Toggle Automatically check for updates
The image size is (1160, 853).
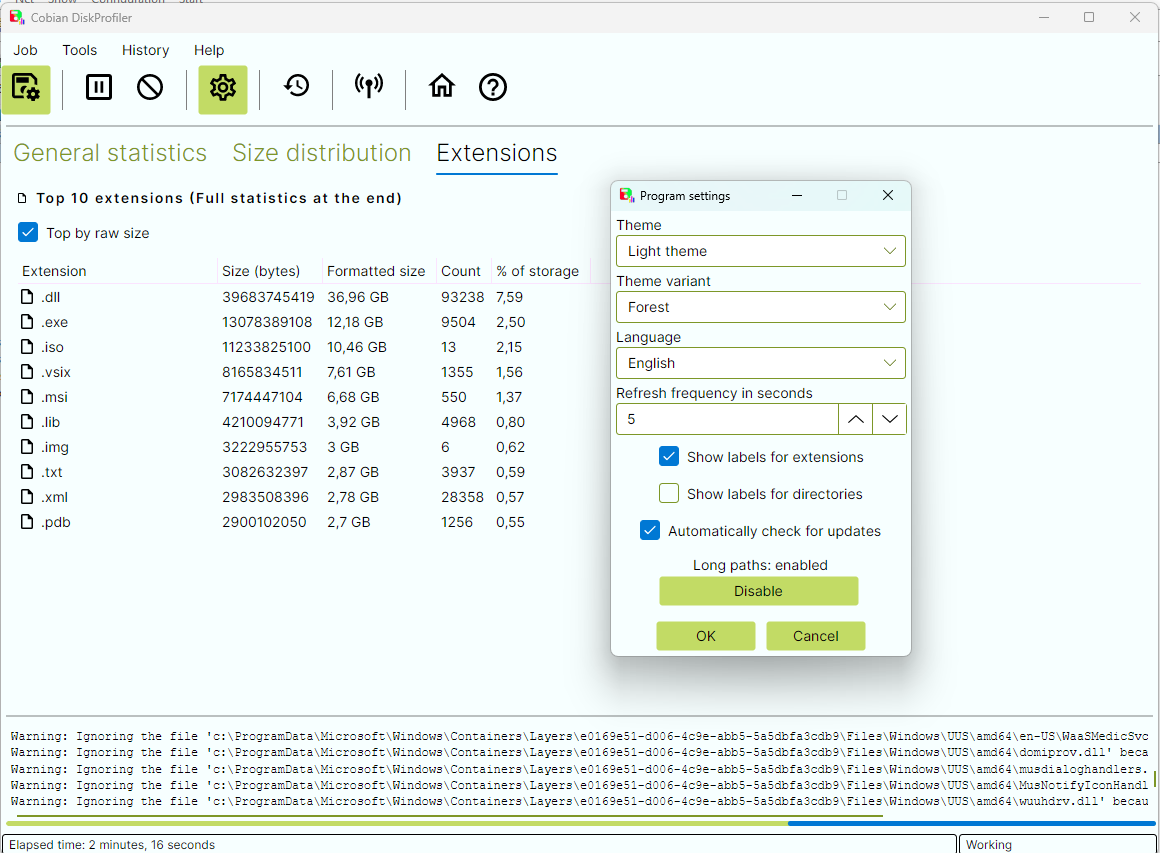(x=650, y=530)
